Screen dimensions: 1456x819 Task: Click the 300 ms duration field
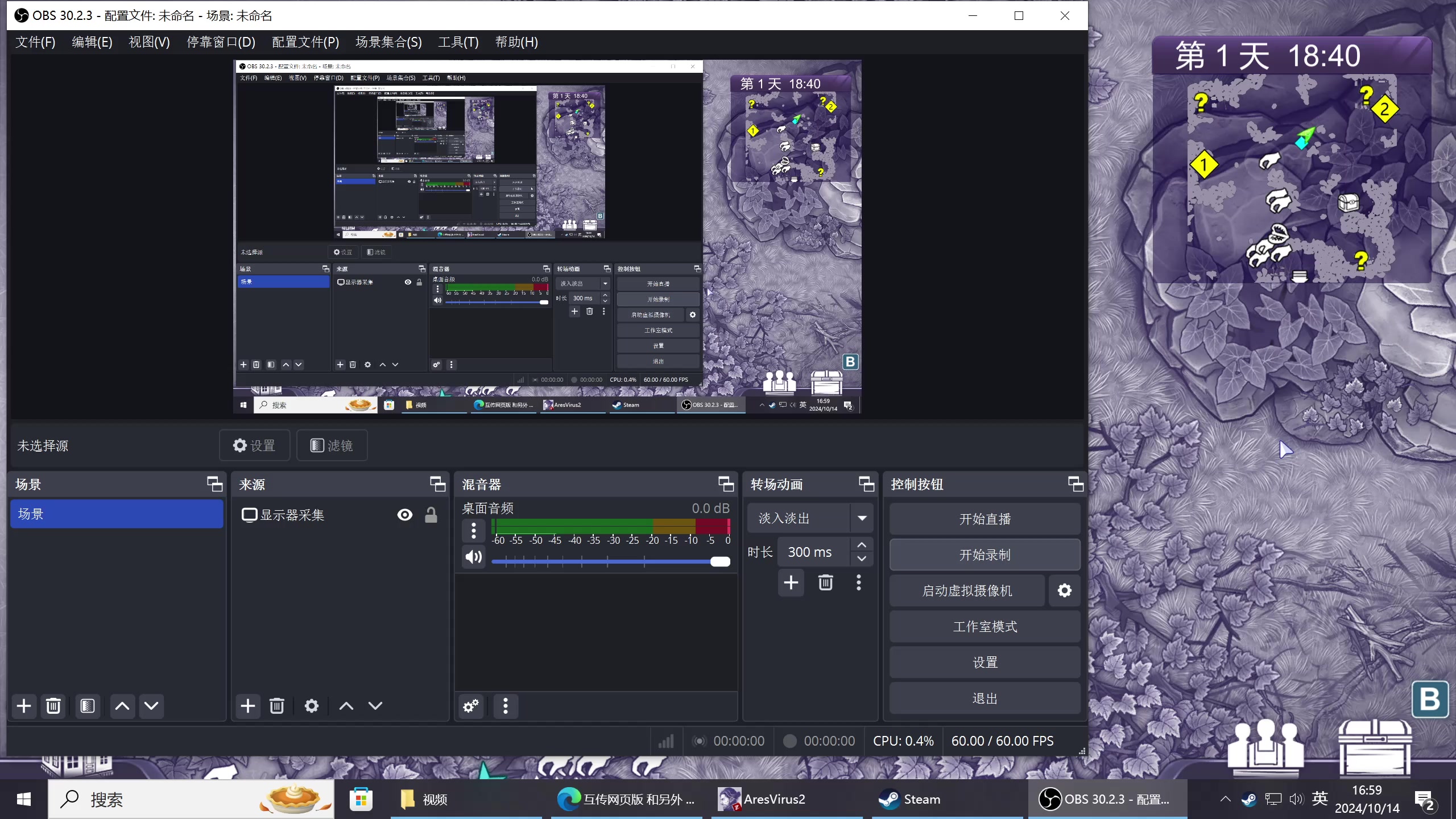point(813,552)
